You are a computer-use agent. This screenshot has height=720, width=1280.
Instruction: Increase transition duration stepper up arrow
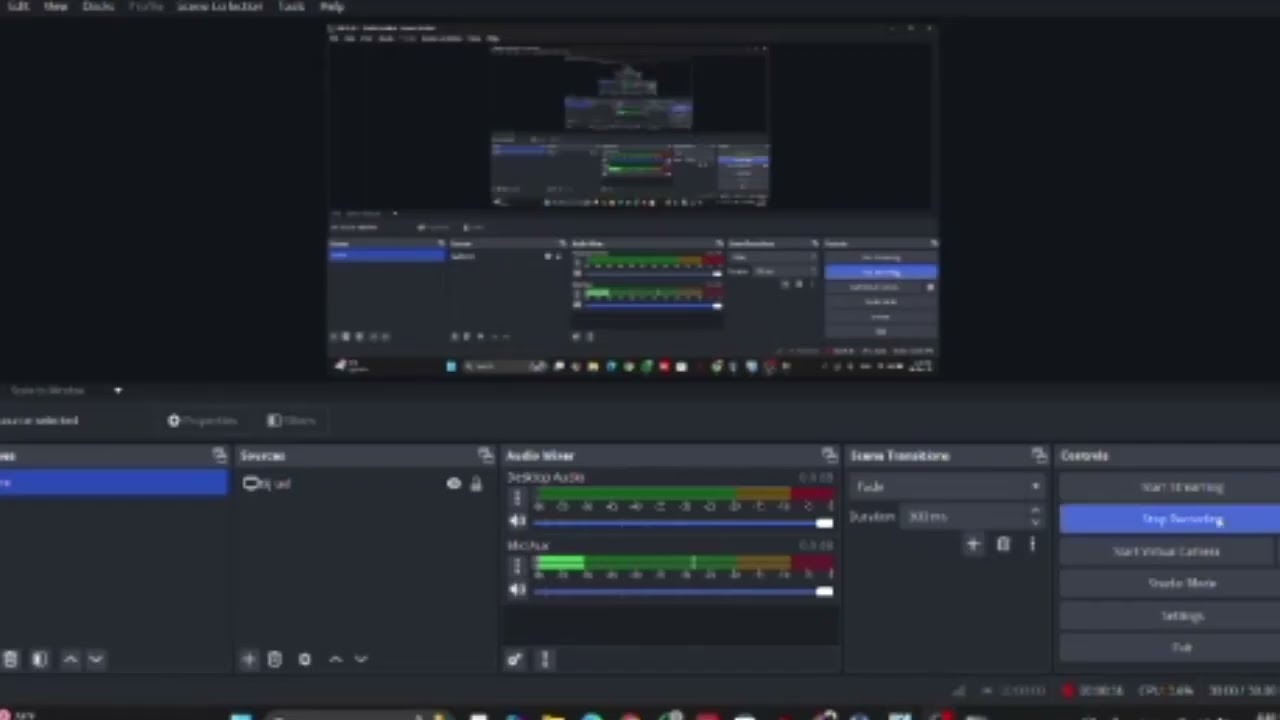click(1035, 511)
